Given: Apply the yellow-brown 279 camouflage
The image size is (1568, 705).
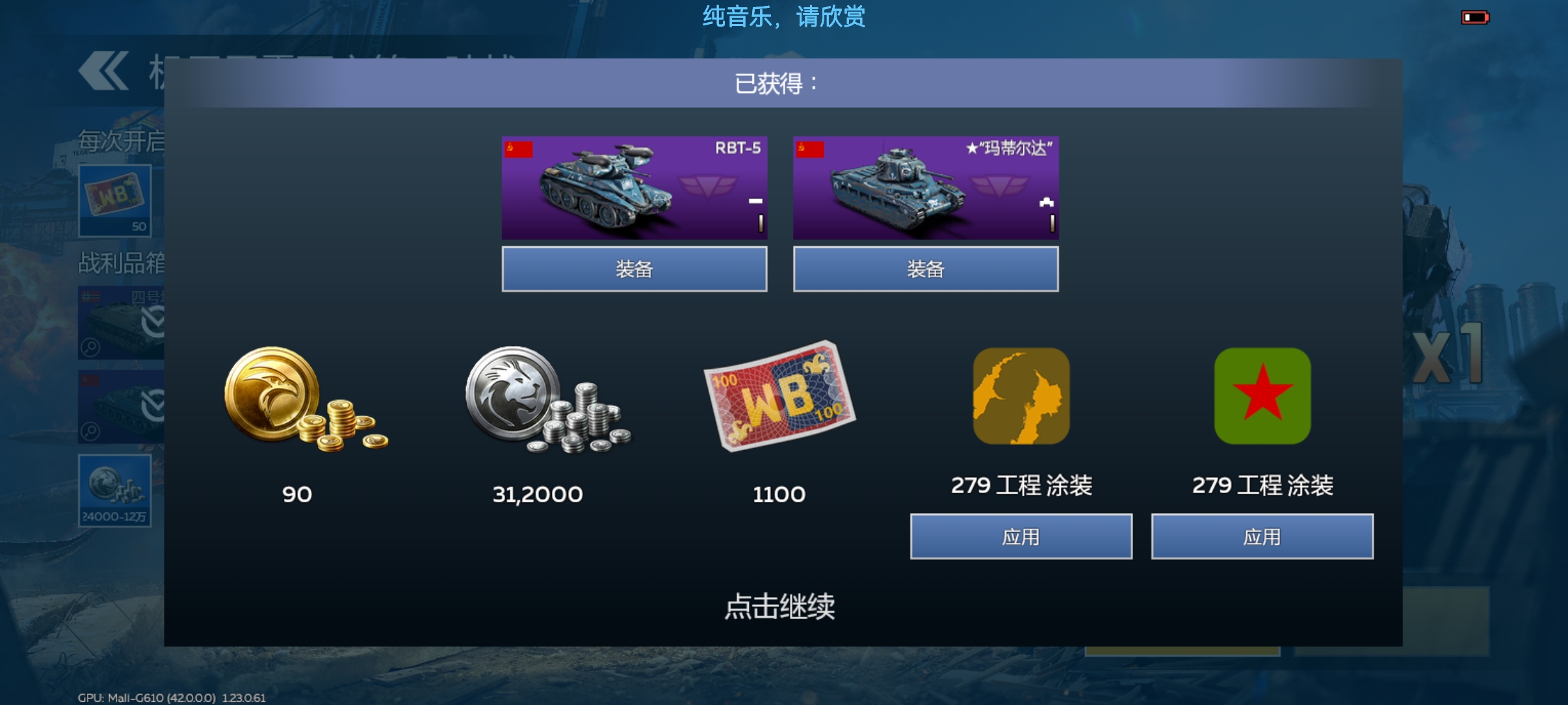Looking at the screenshot, I should coord(1021,537).
